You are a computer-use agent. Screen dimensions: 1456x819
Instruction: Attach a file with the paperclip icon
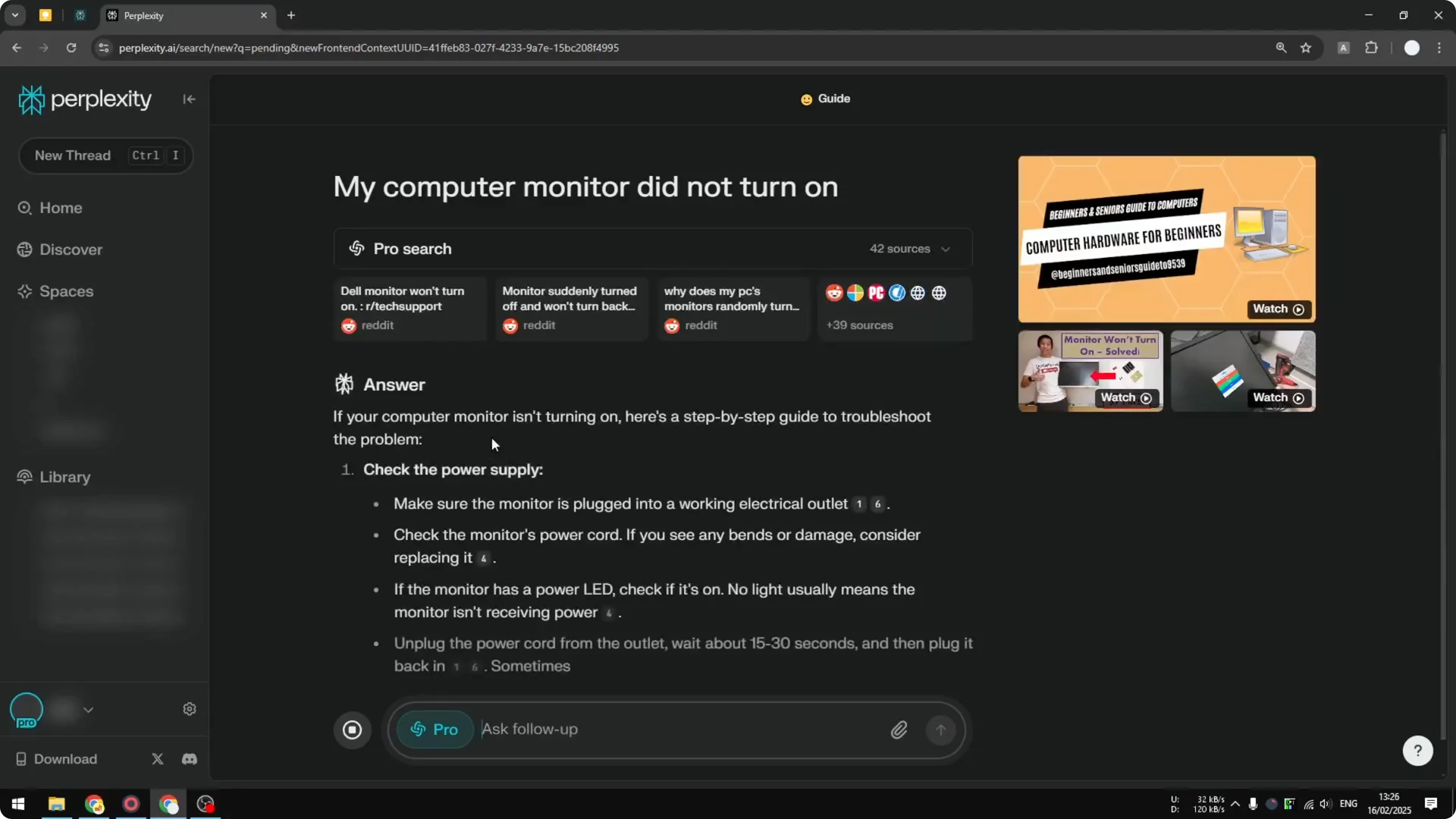click(899, 730)
